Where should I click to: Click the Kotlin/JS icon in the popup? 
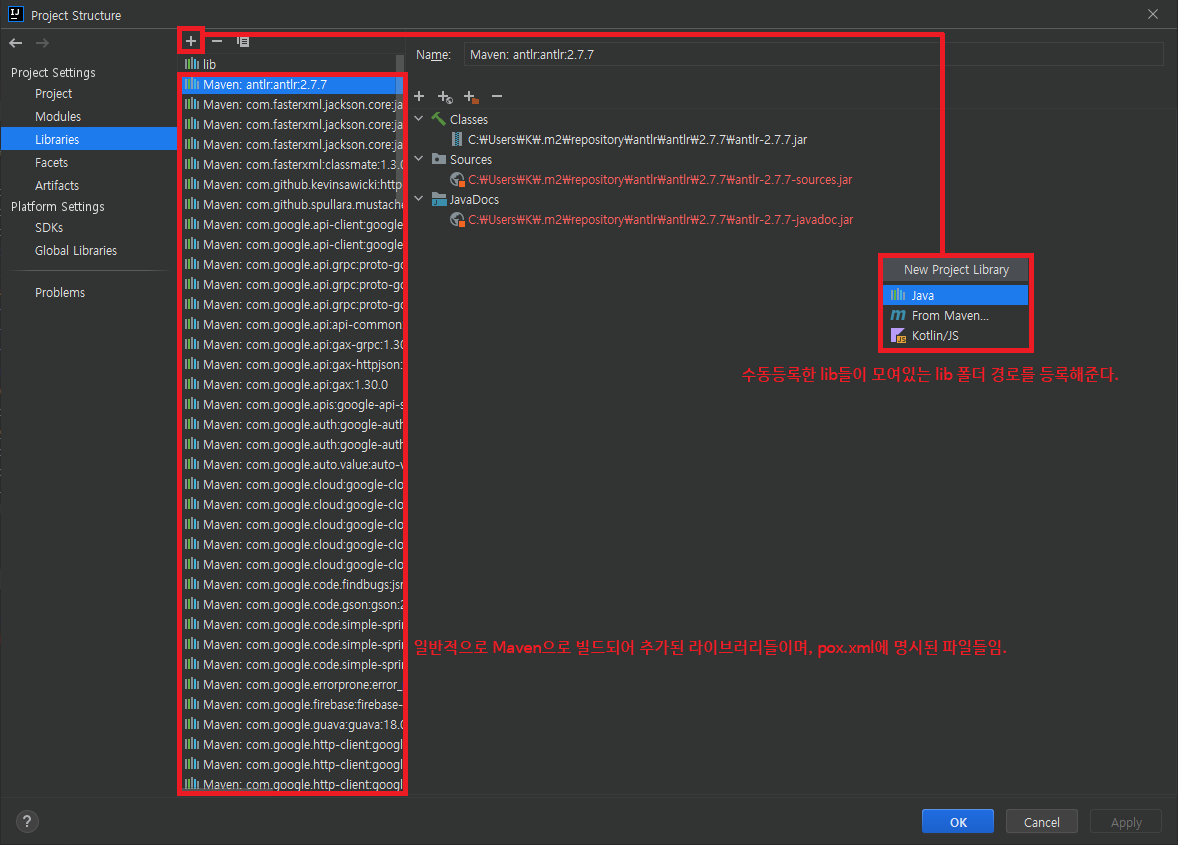[x=898, y=336]
